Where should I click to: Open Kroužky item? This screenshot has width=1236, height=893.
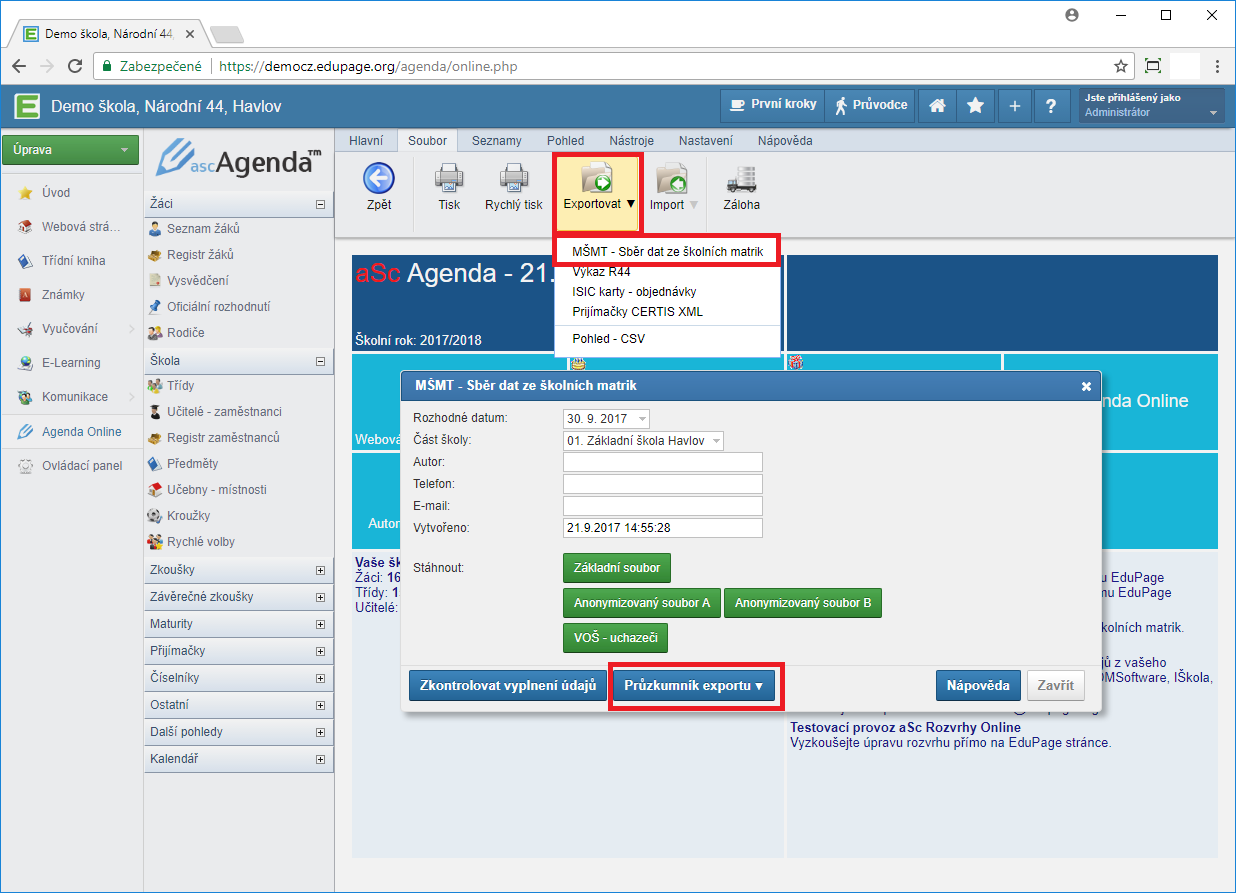[189, 516]
